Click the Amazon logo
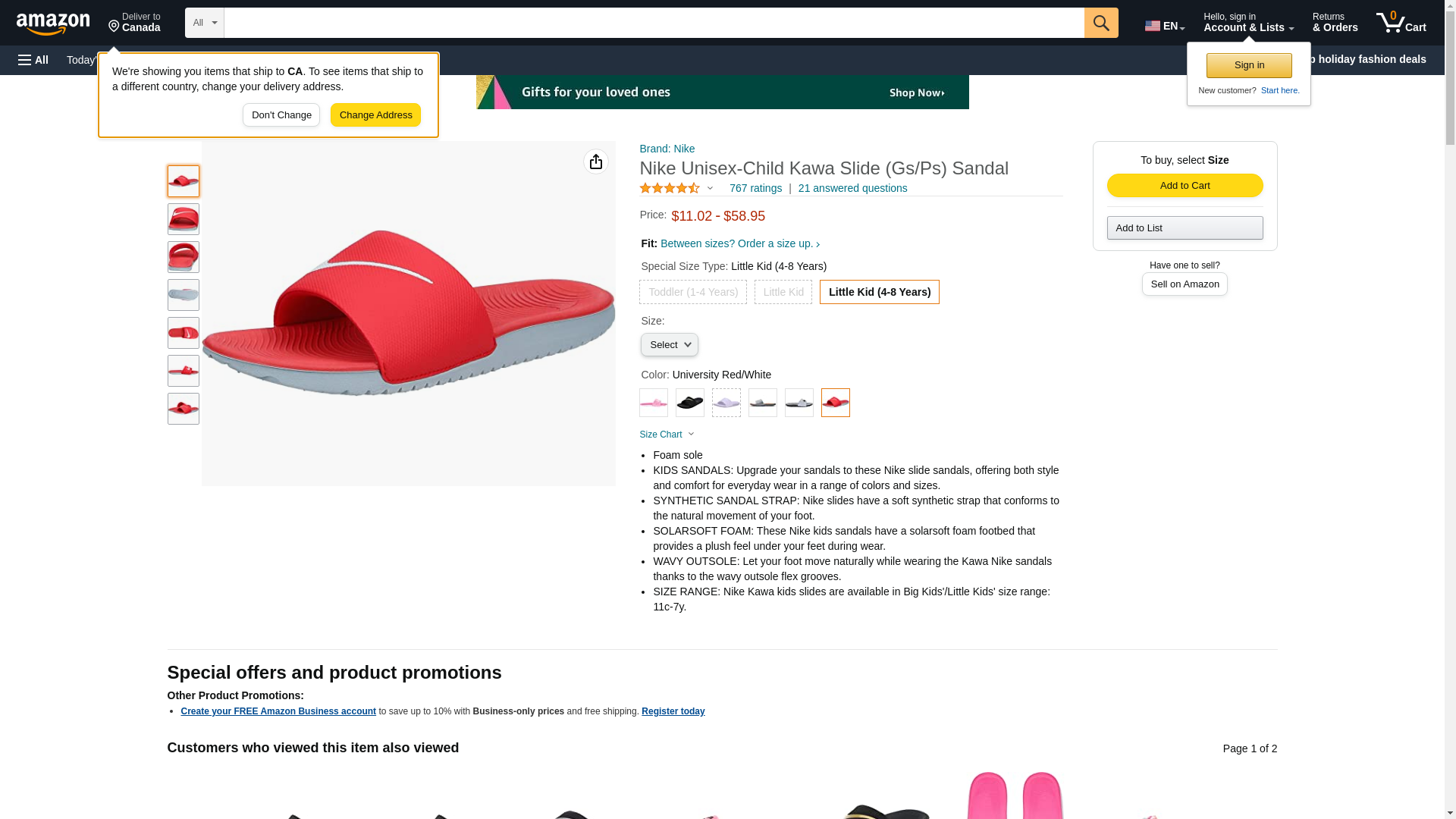This screenshot has height=819, width=1456. (53, 24)
